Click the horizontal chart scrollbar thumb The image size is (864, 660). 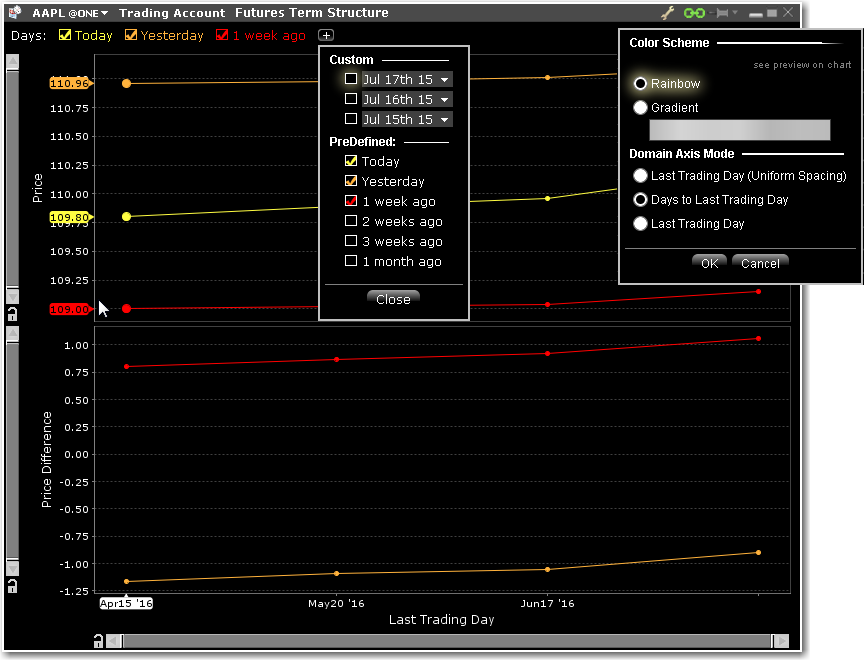[x=447, y=641]
